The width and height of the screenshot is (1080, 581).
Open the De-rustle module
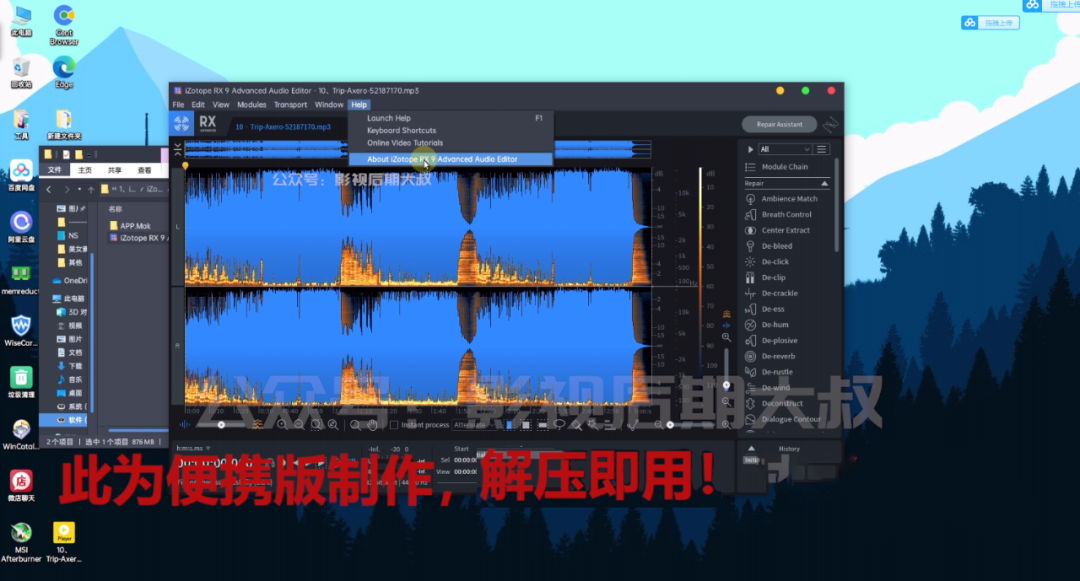click(776, 372)
